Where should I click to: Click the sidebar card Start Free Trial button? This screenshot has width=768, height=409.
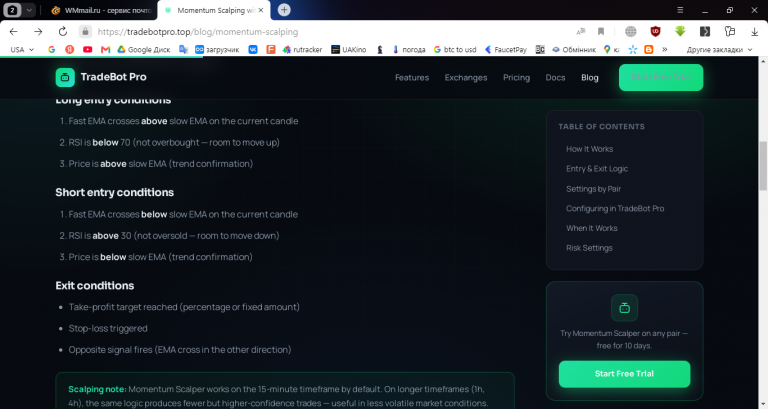point(624,374)
